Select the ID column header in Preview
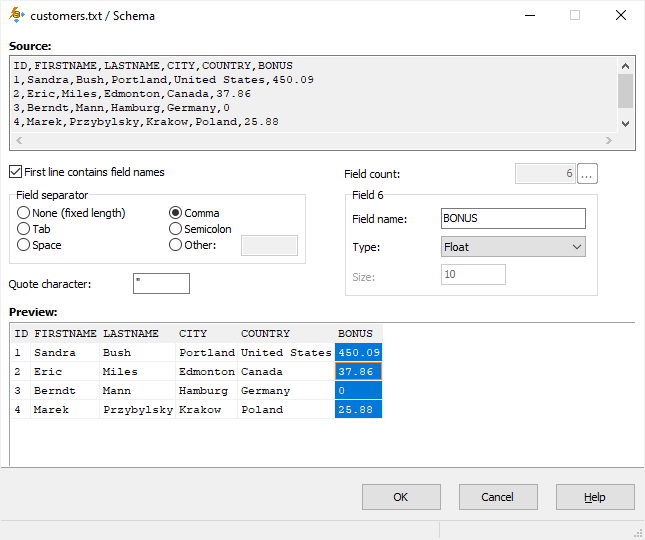This screenshot has width=645, height=540. tap(21, 334)
